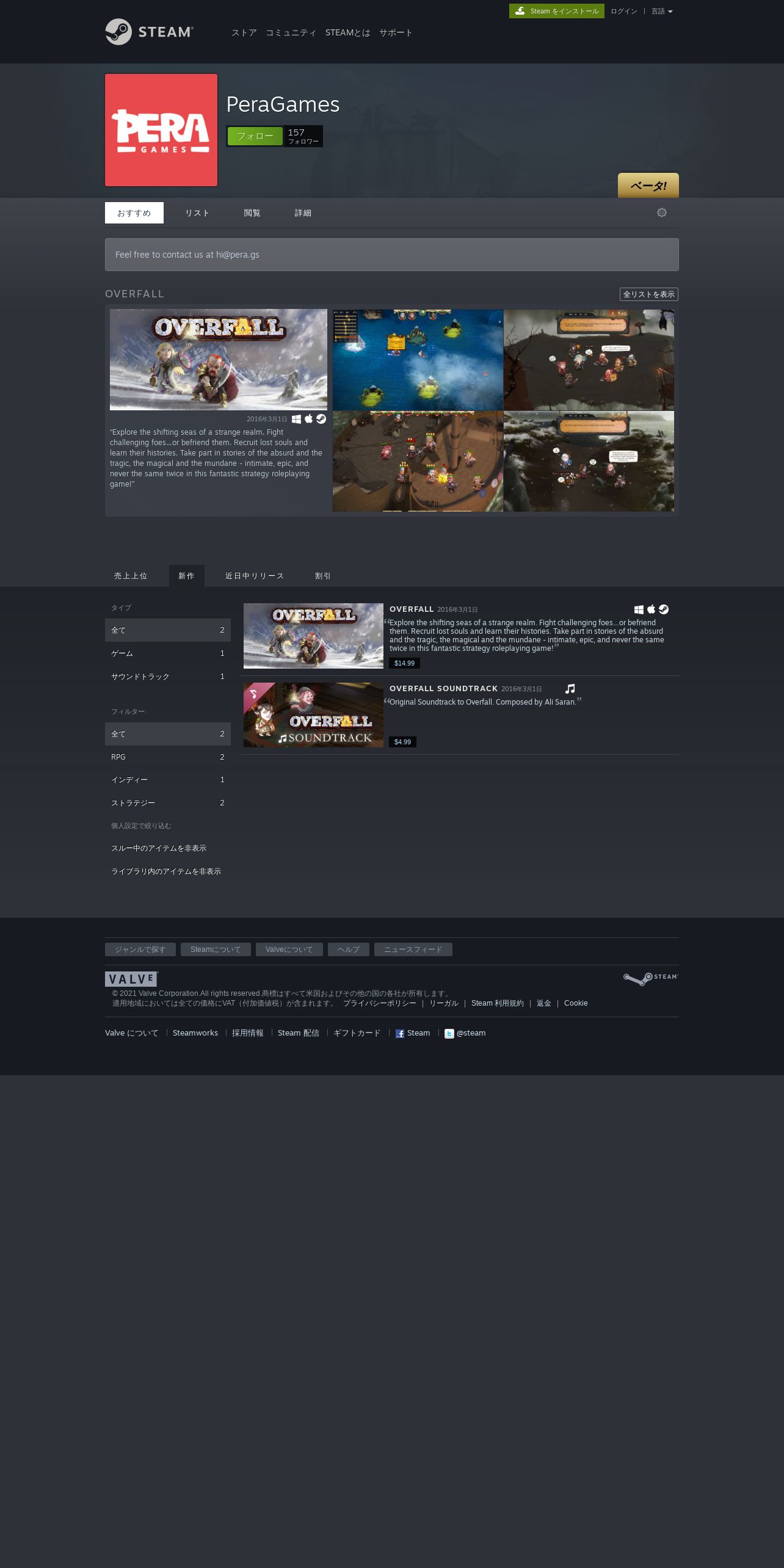784x1568 pixels.
Task: Click the 157 フォロワー count
Action: [x=303, y=136]
